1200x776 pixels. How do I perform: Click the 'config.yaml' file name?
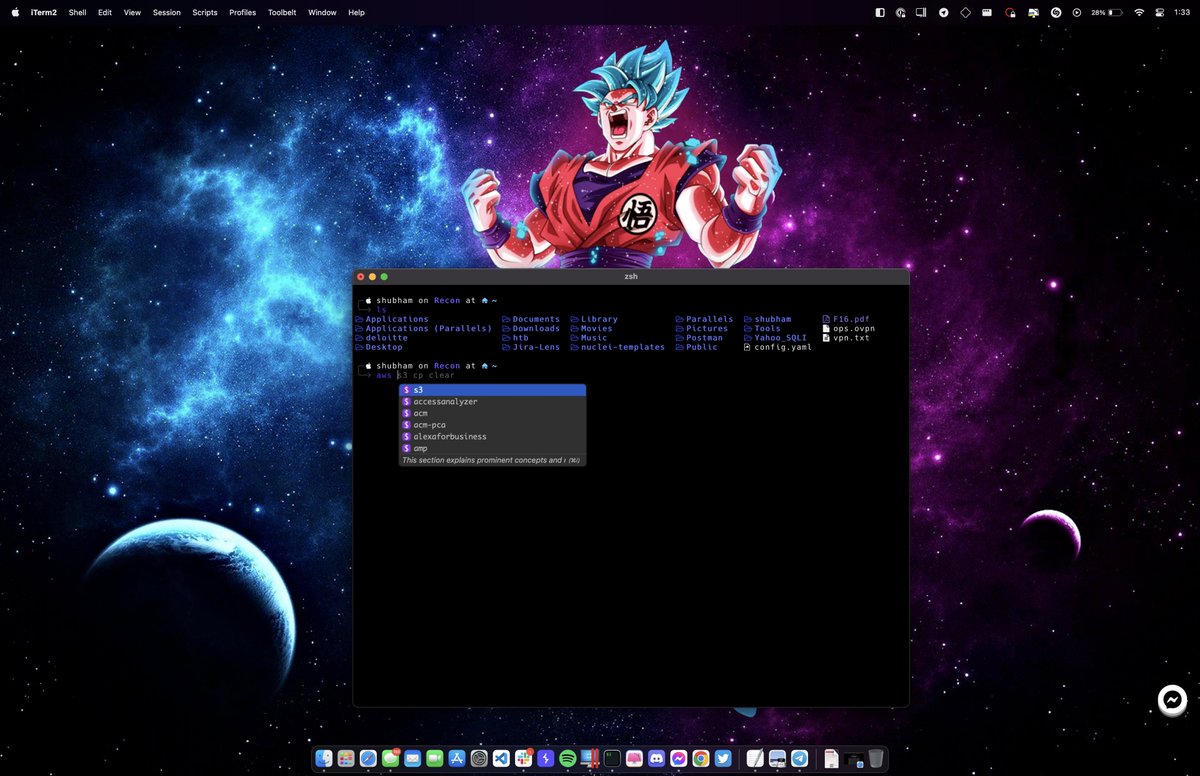[x=783, y=347]
